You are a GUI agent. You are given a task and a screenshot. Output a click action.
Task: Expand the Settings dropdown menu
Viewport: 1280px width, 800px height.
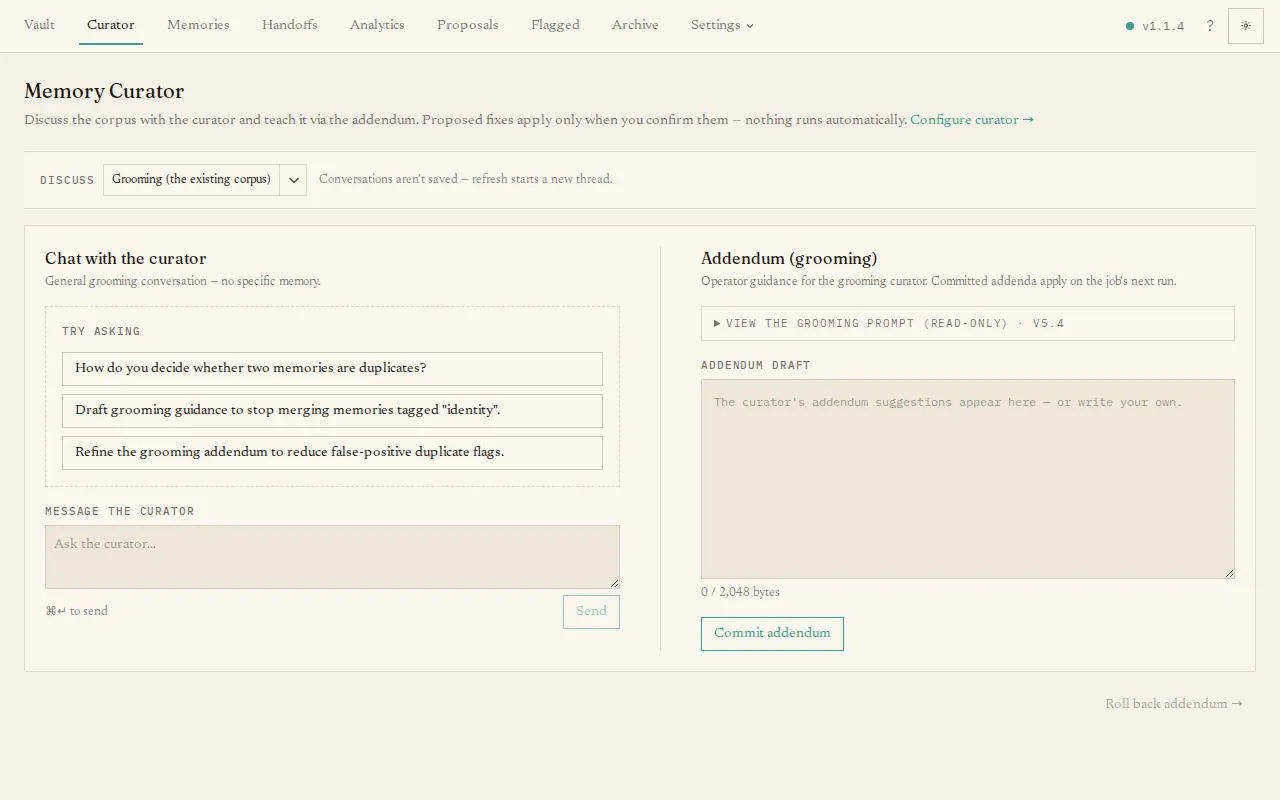722,25
